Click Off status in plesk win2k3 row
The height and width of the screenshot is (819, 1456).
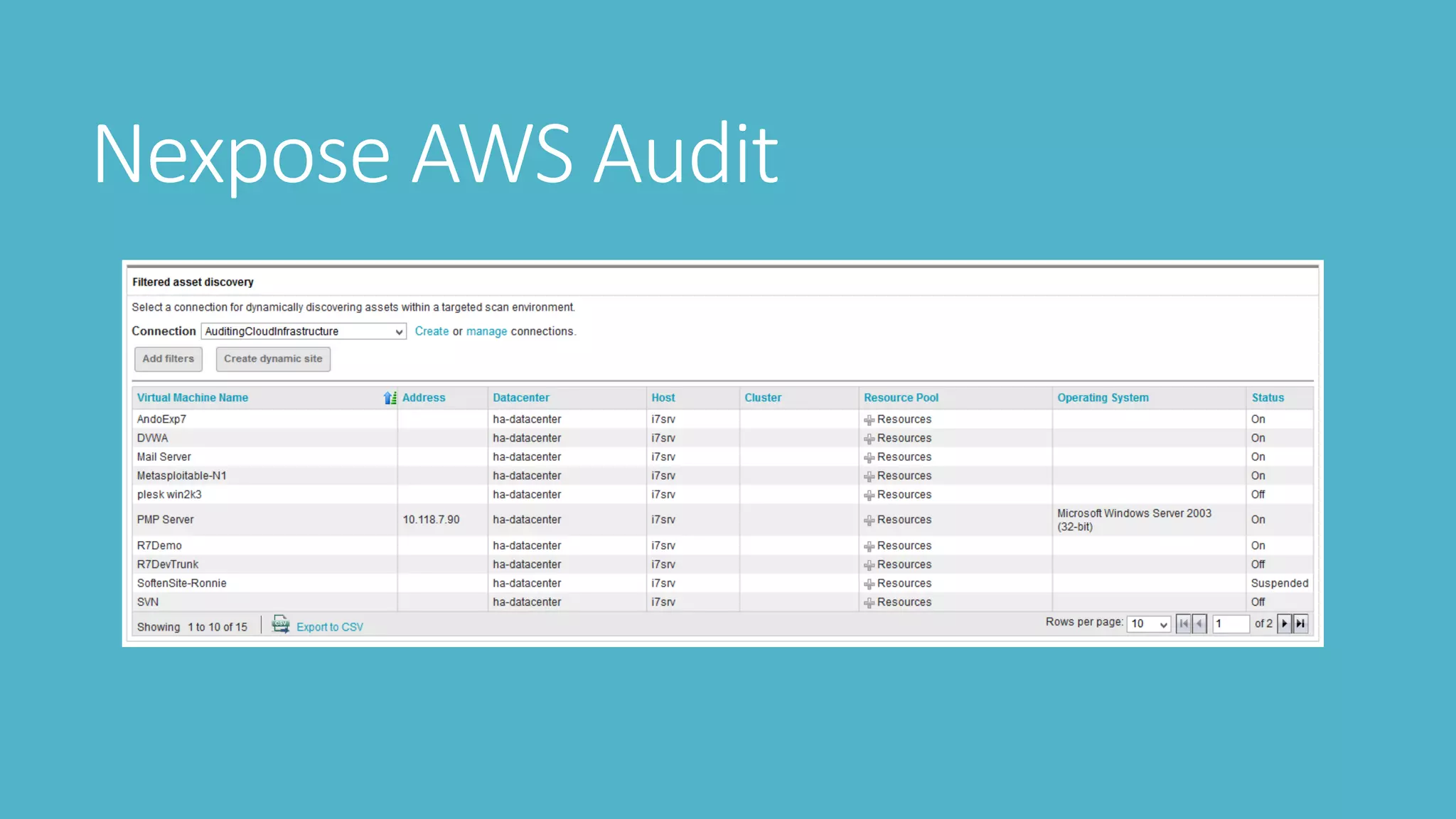coord(1258,495)
